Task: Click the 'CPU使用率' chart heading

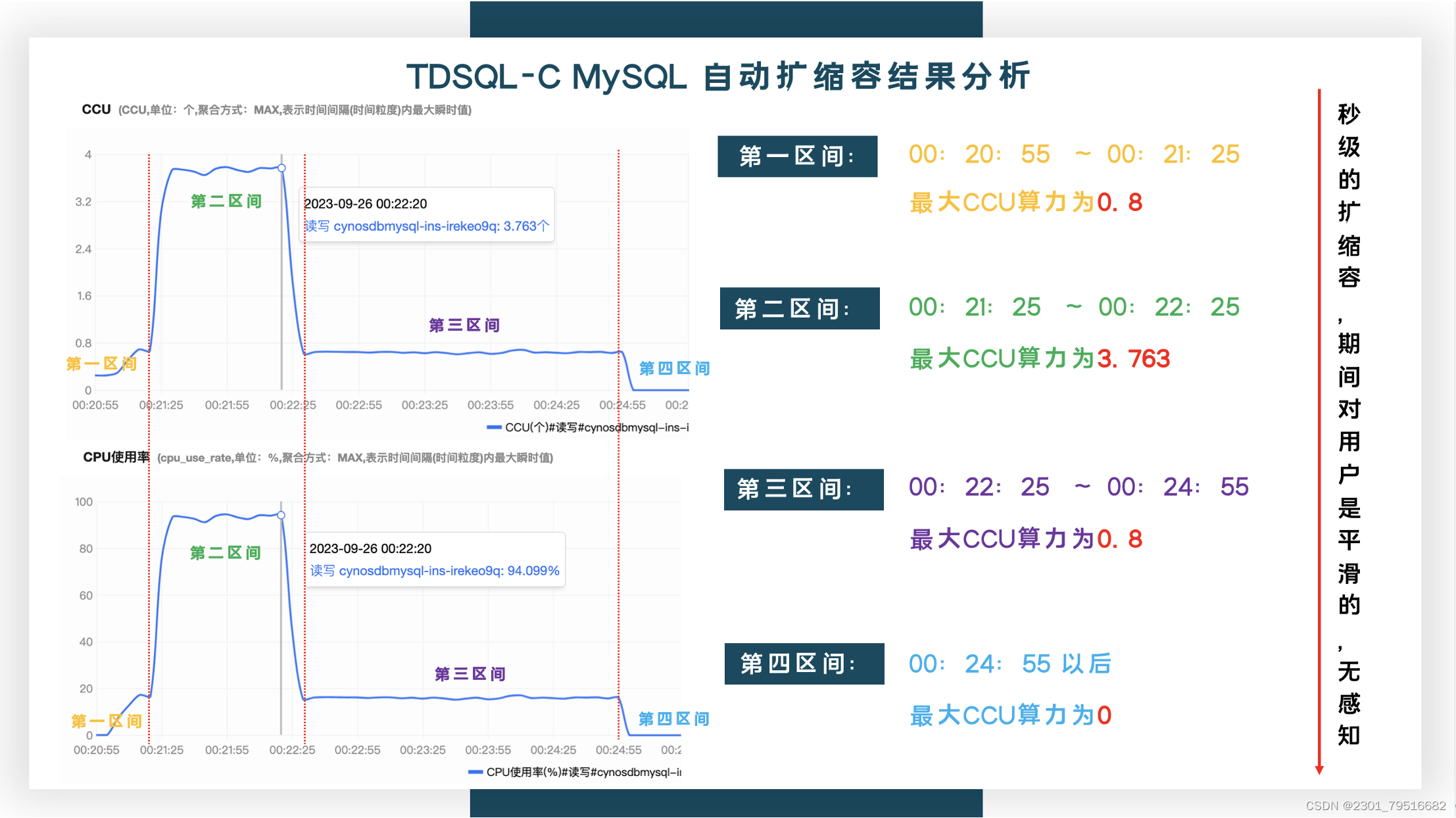Action: [x=116, y=457]
